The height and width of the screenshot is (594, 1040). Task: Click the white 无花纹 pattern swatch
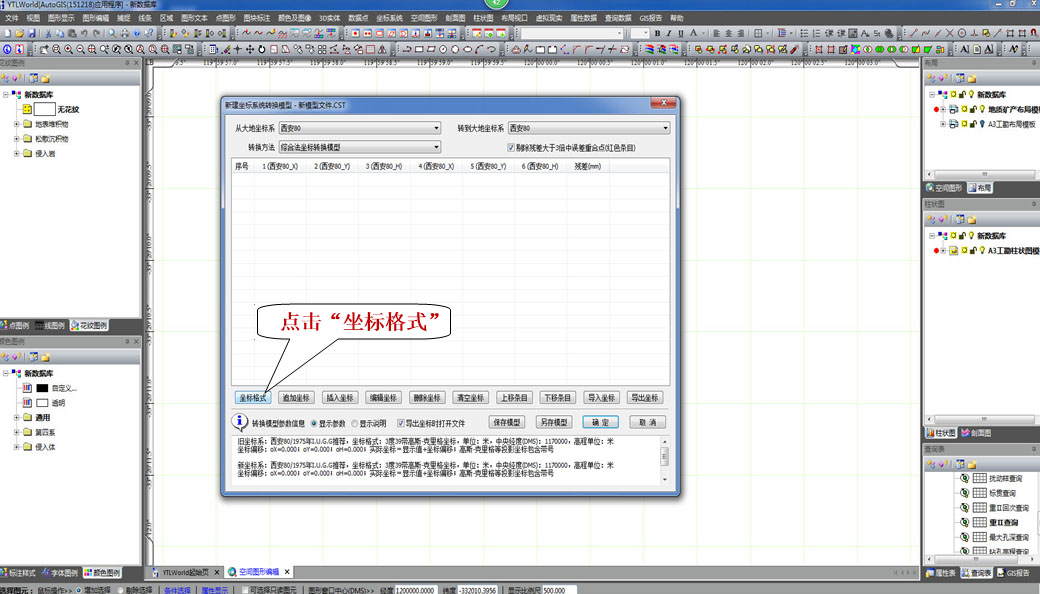[x=44, y=109]
